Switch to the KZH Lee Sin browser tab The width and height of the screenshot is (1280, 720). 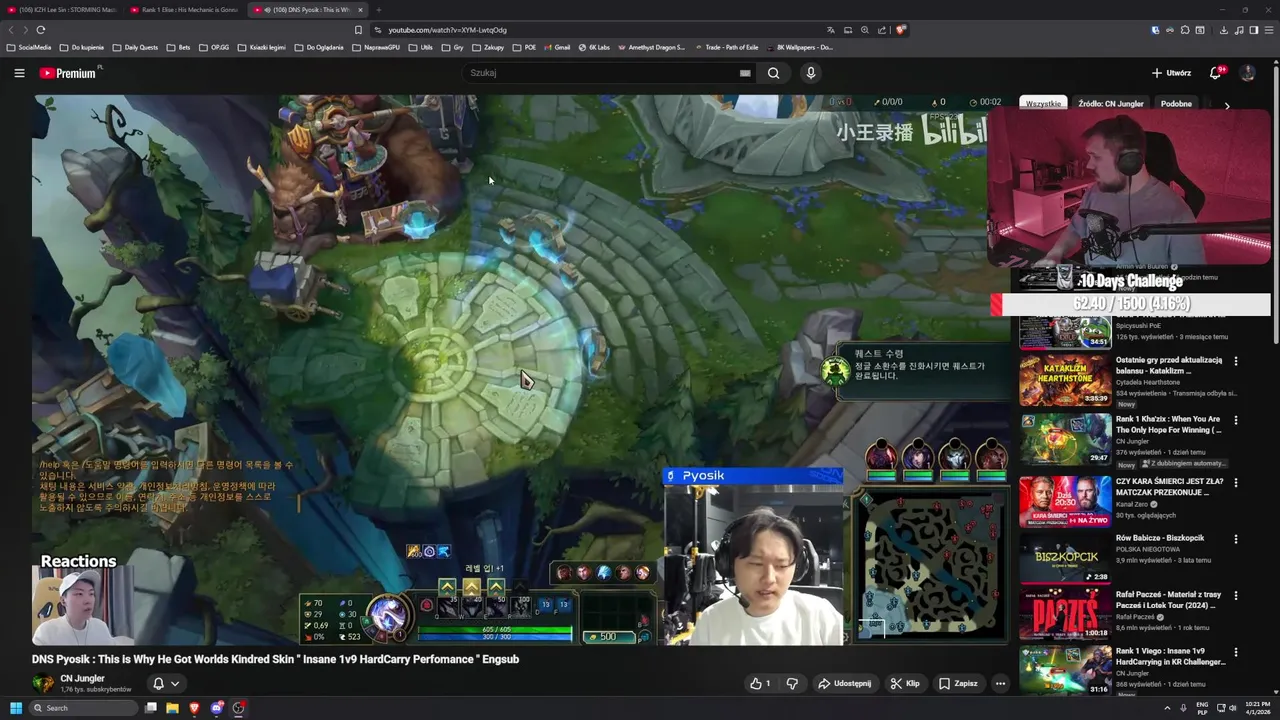click(62, 10)
